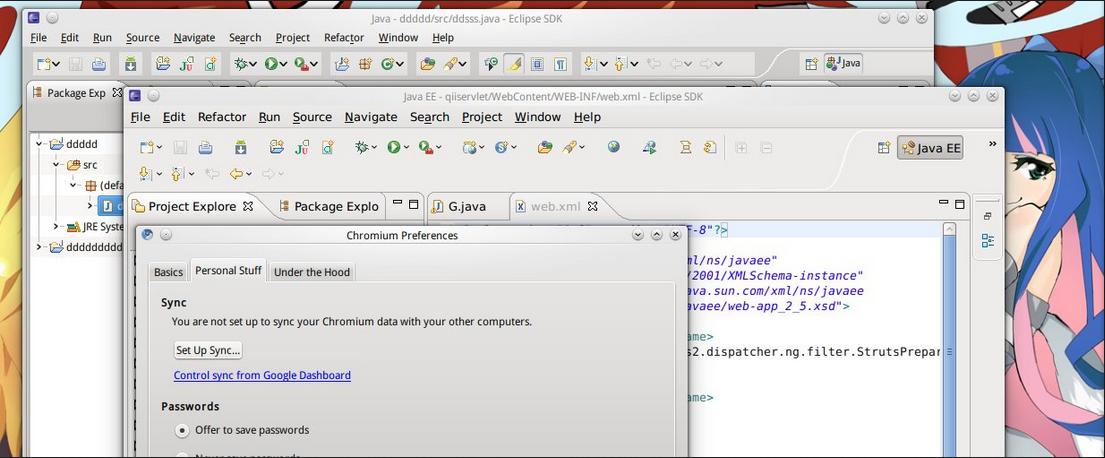Show more toolbar items via double chevron

[992, 144]
